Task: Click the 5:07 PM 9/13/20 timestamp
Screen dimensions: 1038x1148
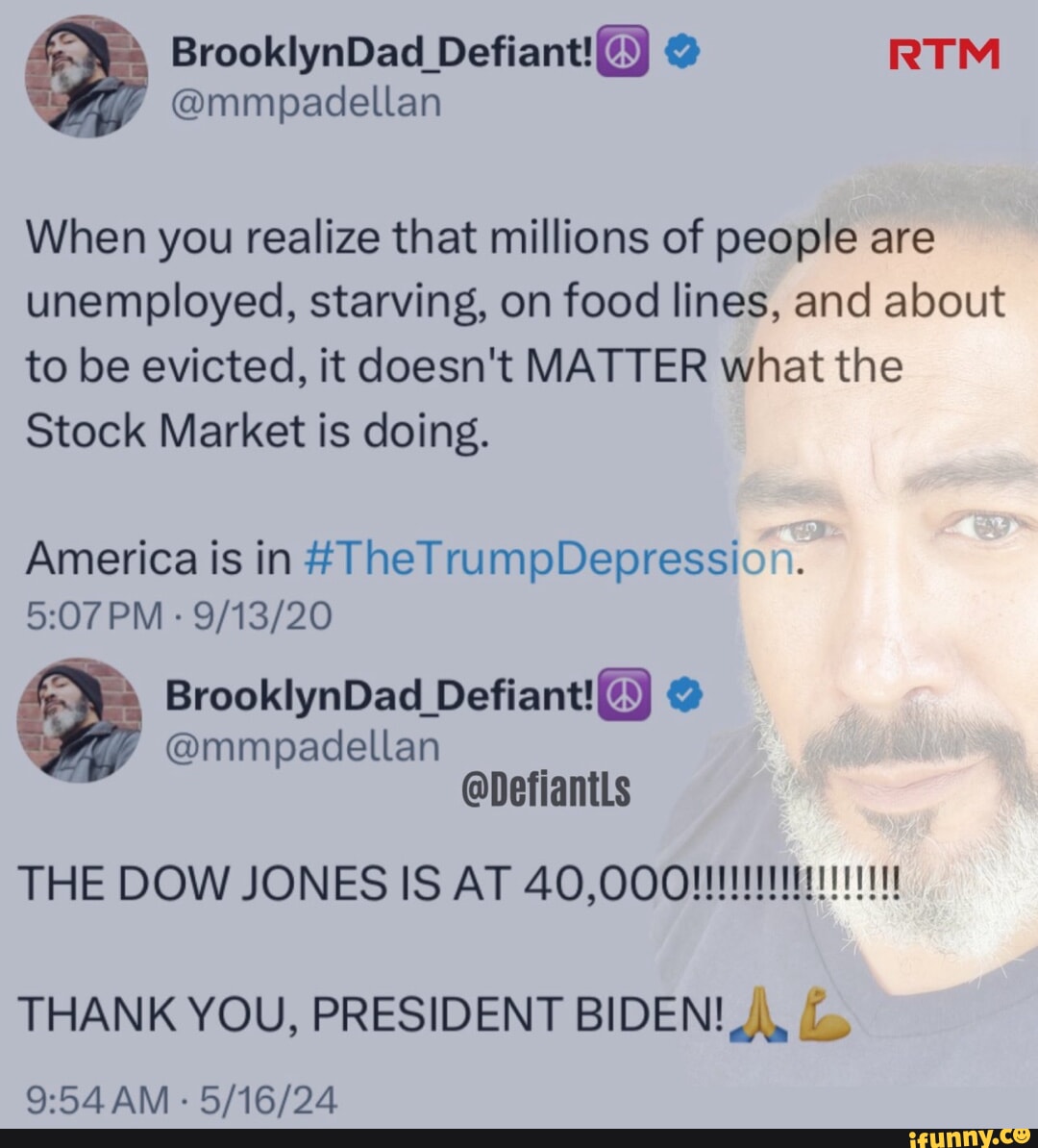Action: click(180, 615)
